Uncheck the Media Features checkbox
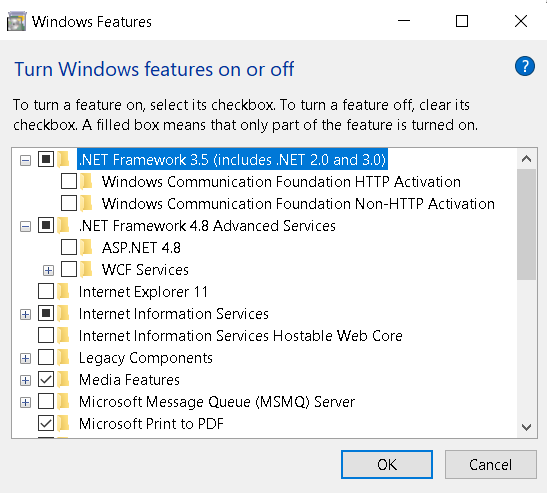Screen dimensions: 548x493 [46, 379]
